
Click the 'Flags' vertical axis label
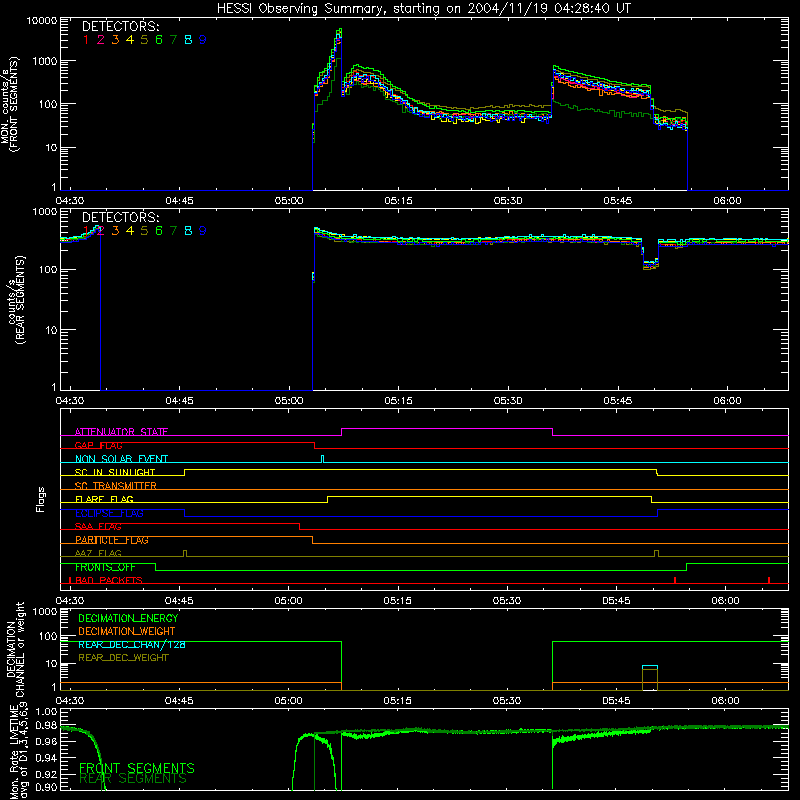[41, 499]
